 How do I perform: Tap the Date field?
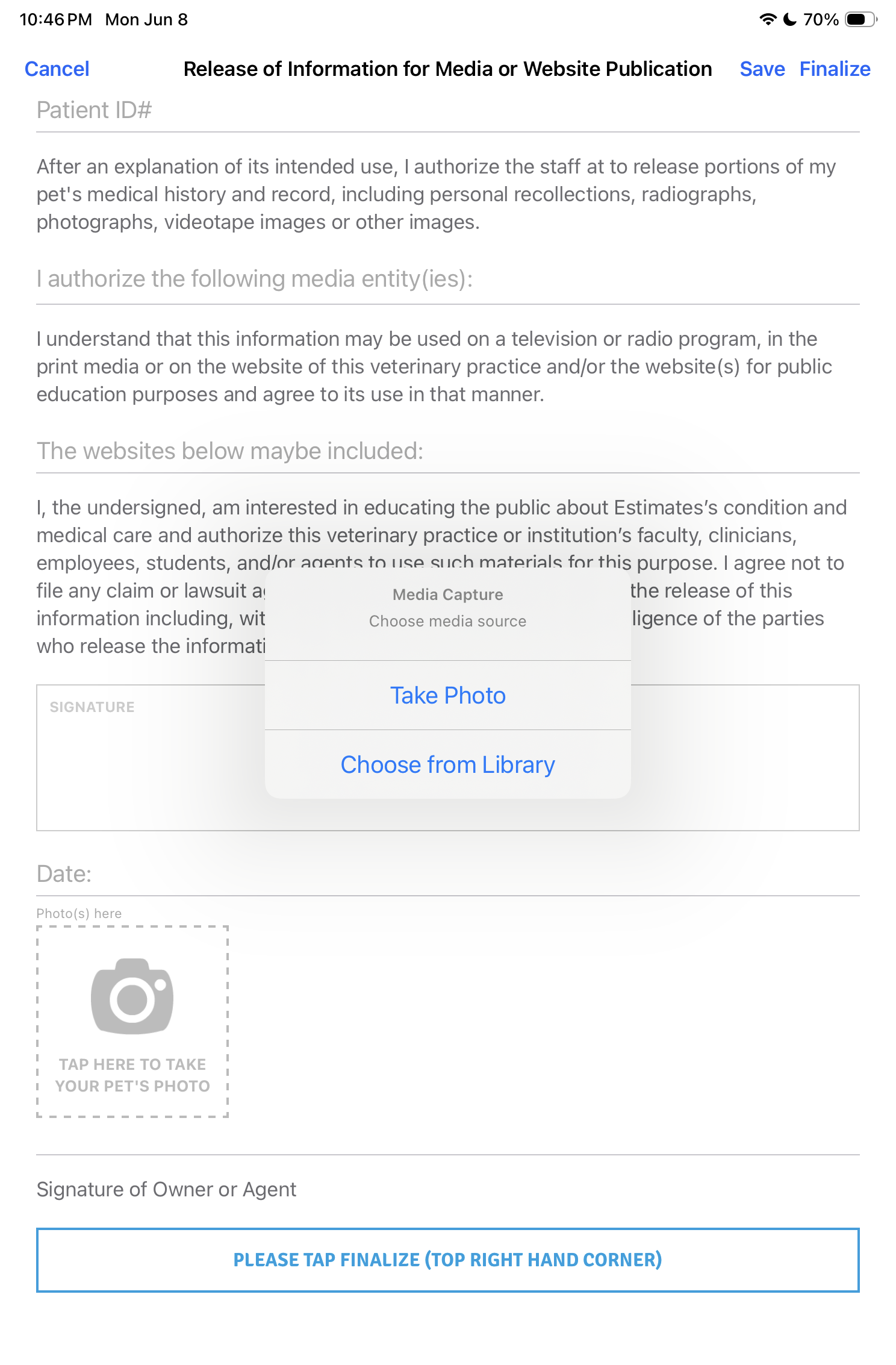pos(448,875)
